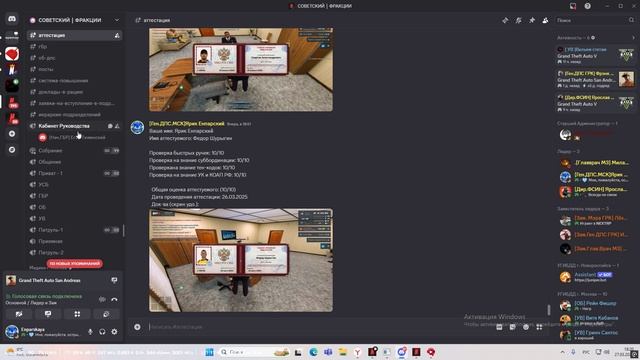
Task: Join the Собрание voice channel
Action: 75,151
